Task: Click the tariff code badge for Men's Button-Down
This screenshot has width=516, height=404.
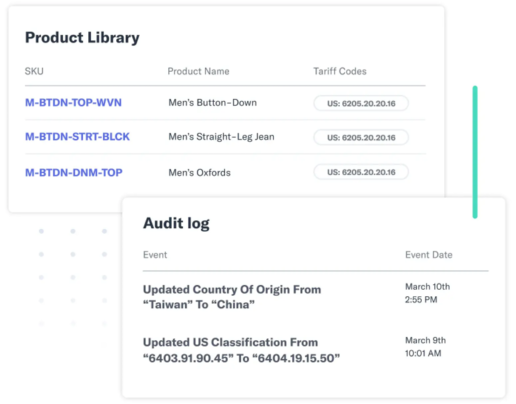Action: (x=361, y=103)
